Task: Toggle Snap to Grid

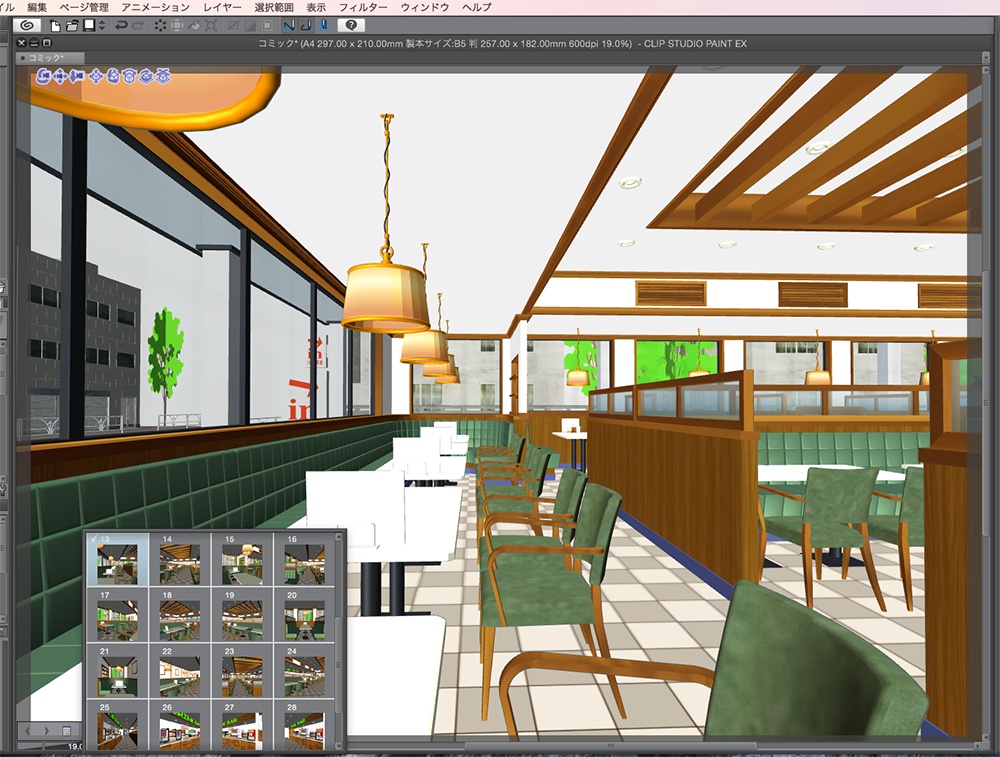Action: pyautogui.click(x=323, y=26)
